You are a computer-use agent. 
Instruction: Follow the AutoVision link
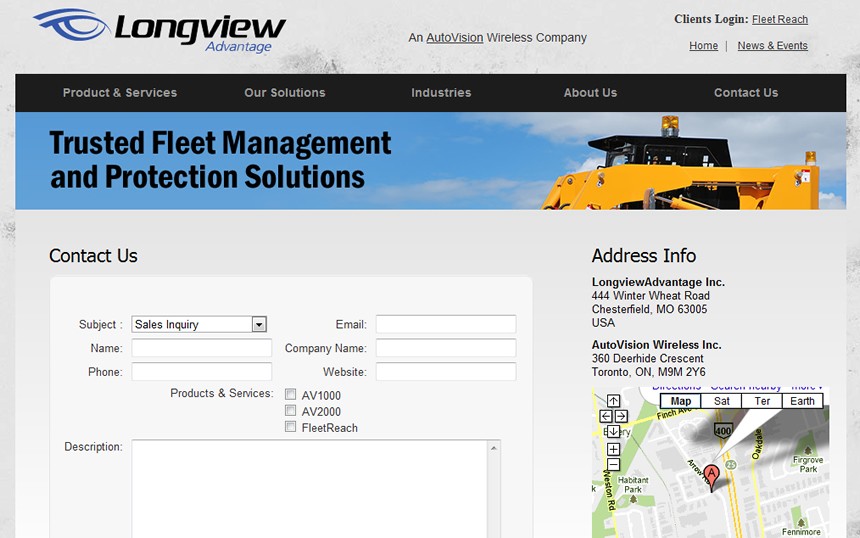point(455,38)
